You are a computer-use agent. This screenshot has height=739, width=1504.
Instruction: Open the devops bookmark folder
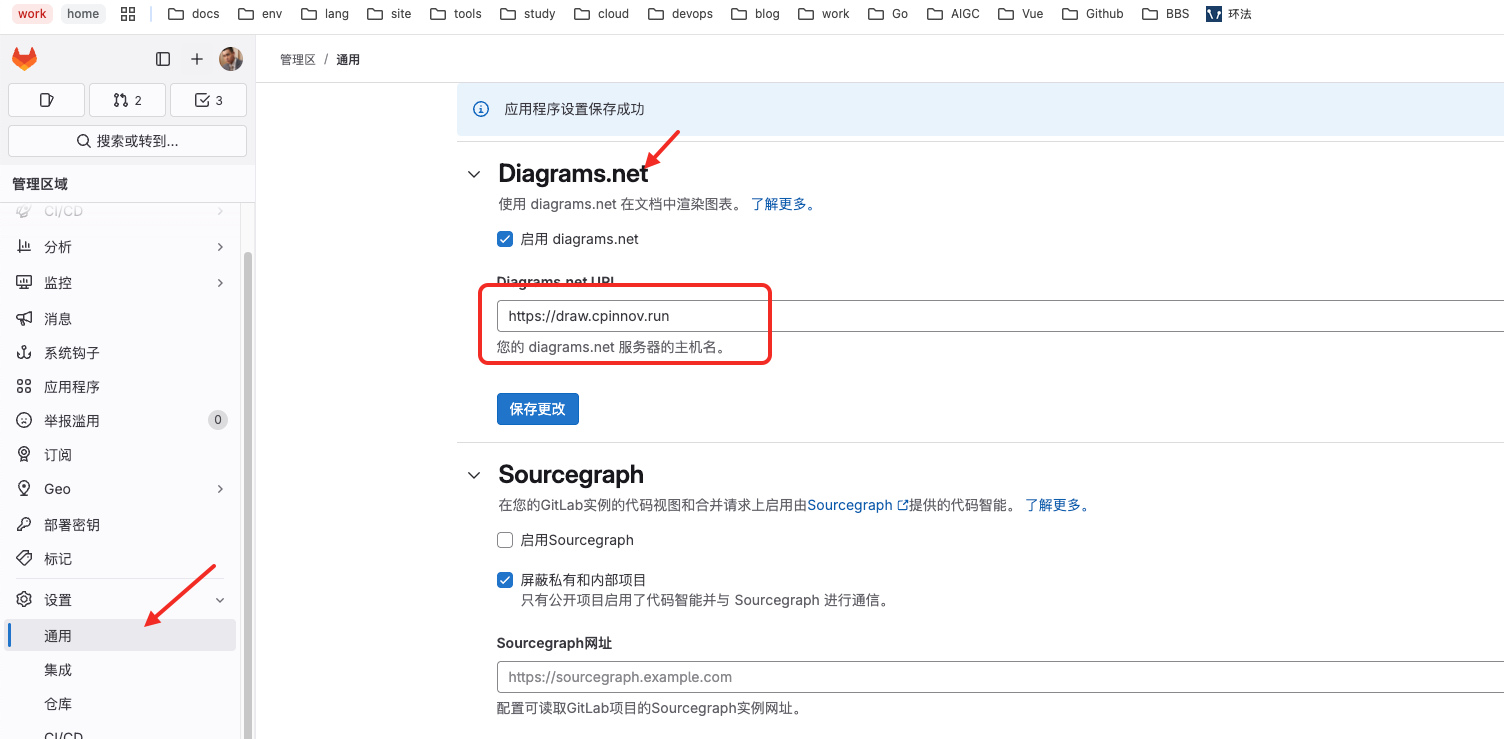click(681, 14)
